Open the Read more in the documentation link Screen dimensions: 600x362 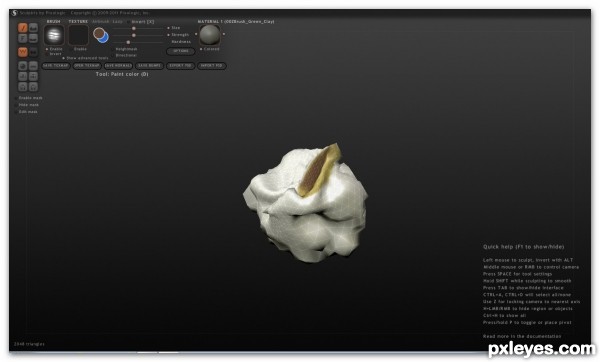point(522,336)
